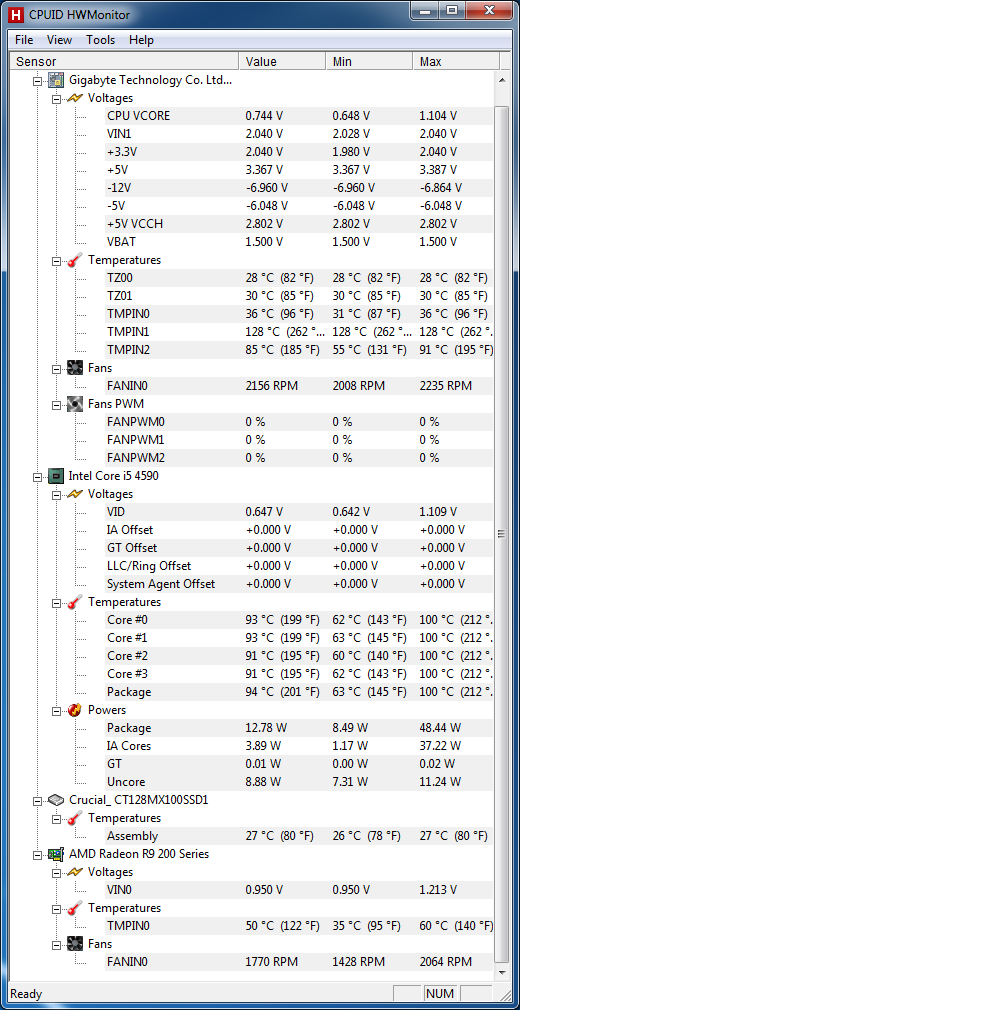
Task: Select the TMPIN1 temperature row
Action: point(299,332)
